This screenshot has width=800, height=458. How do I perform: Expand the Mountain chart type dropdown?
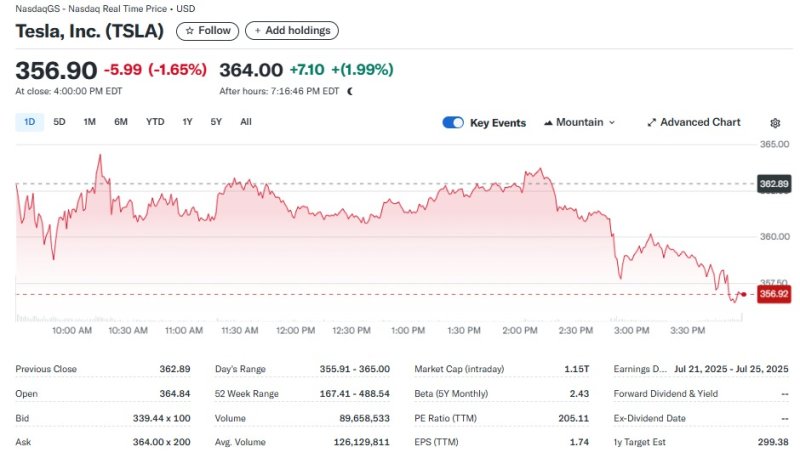coord(611,123)
